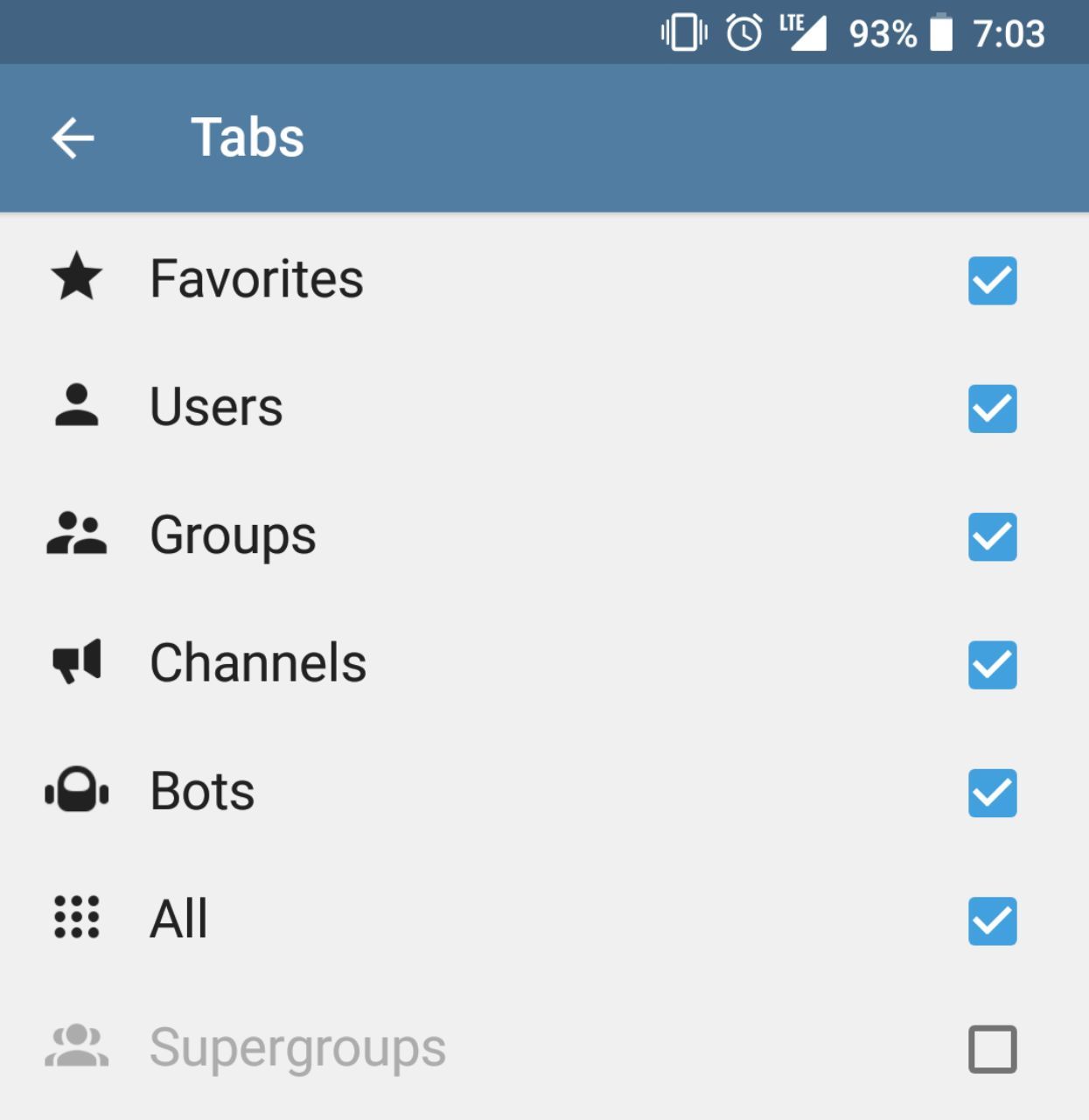Image resolution: width=1089 pixels, height=1120 pixels.
Task: Uncheck the Favorites tab checkbox
Action: pyautogui.click(x=992, y=281)
